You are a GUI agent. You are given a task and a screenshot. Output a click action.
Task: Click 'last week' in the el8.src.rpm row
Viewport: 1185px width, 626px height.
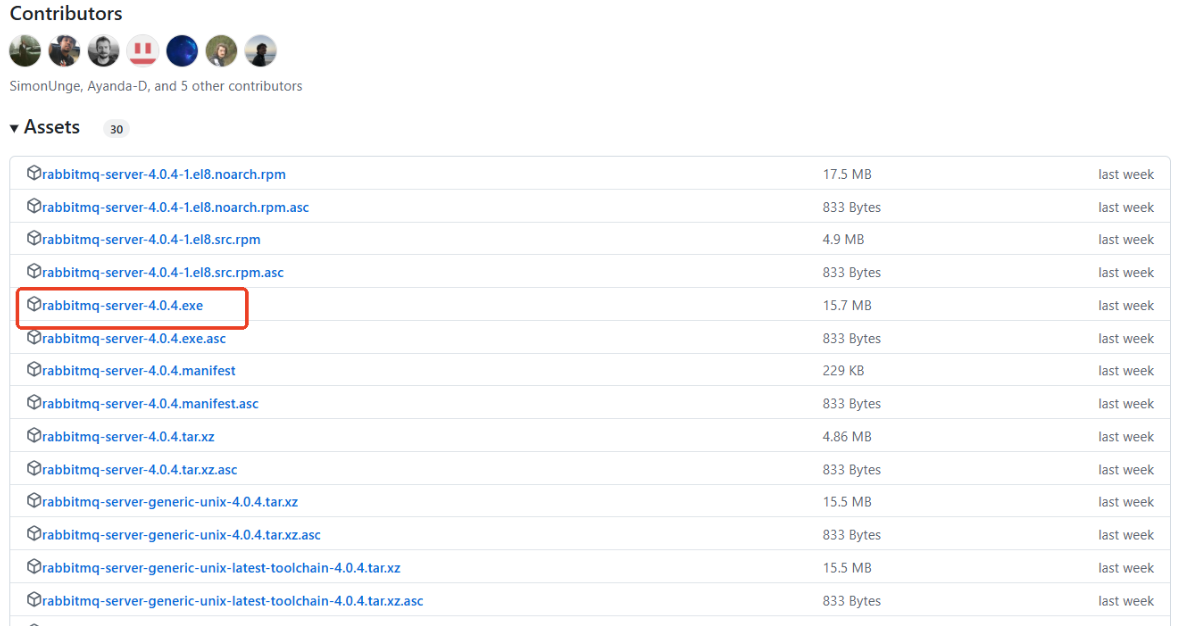(x=1126, y=240)
